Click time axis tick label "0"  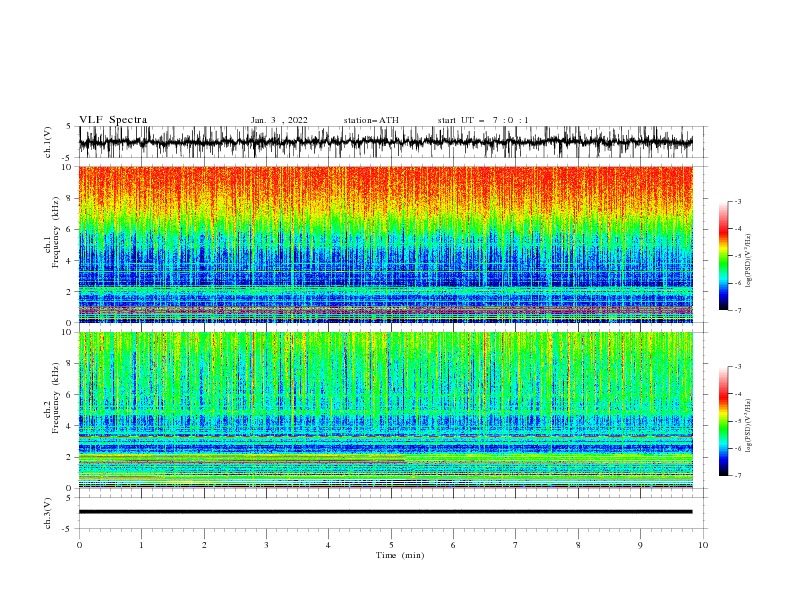coord(79,545)
